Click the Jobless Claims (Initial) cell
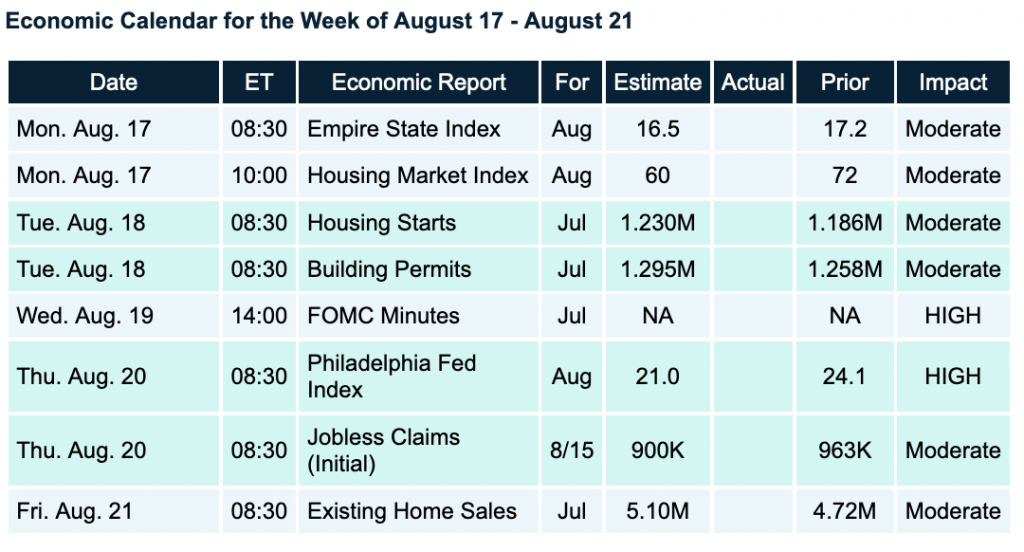The width and height of the screenshot is (1024, 552). coord(383,450)
